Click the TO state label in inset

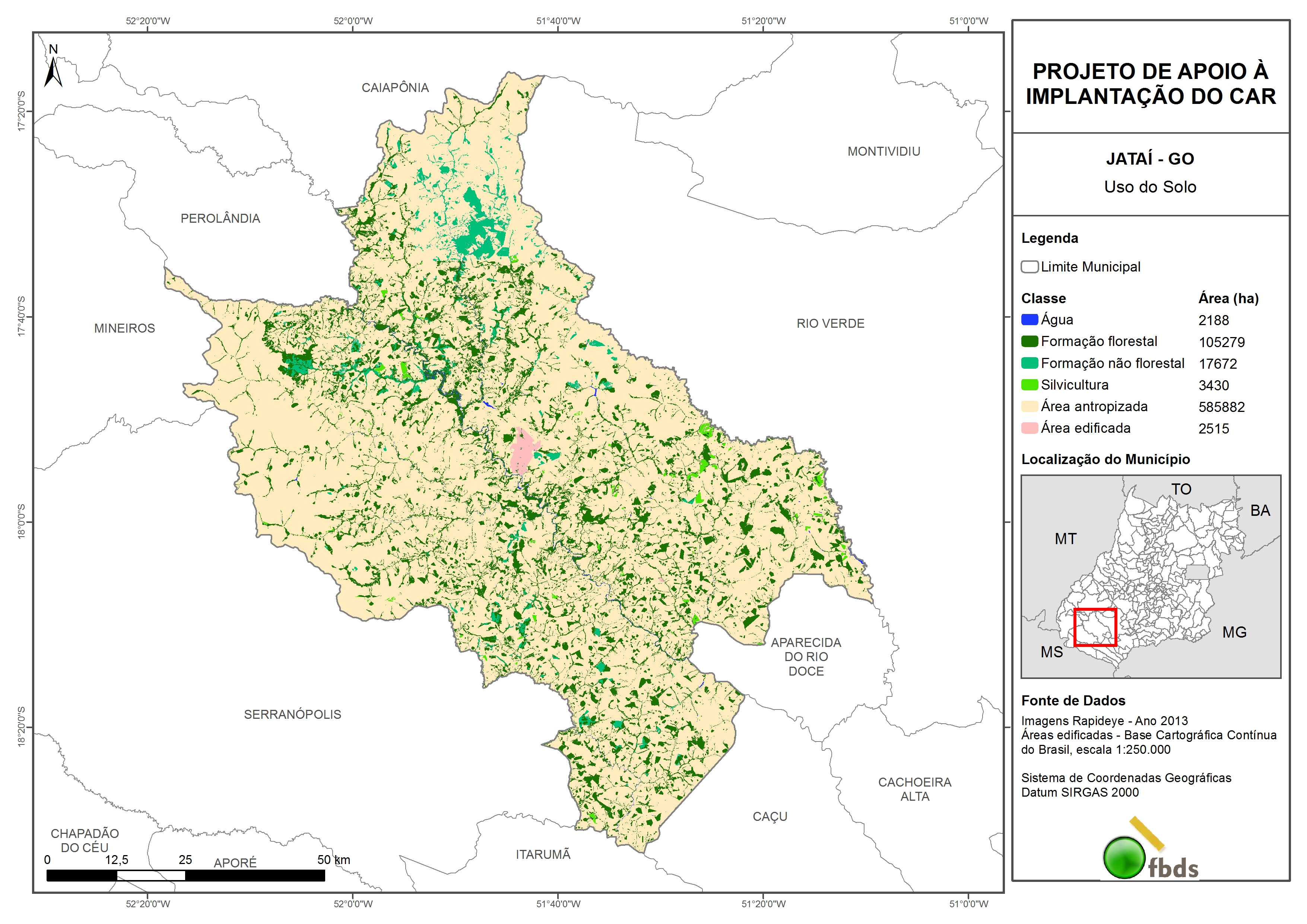point(1181,489)
